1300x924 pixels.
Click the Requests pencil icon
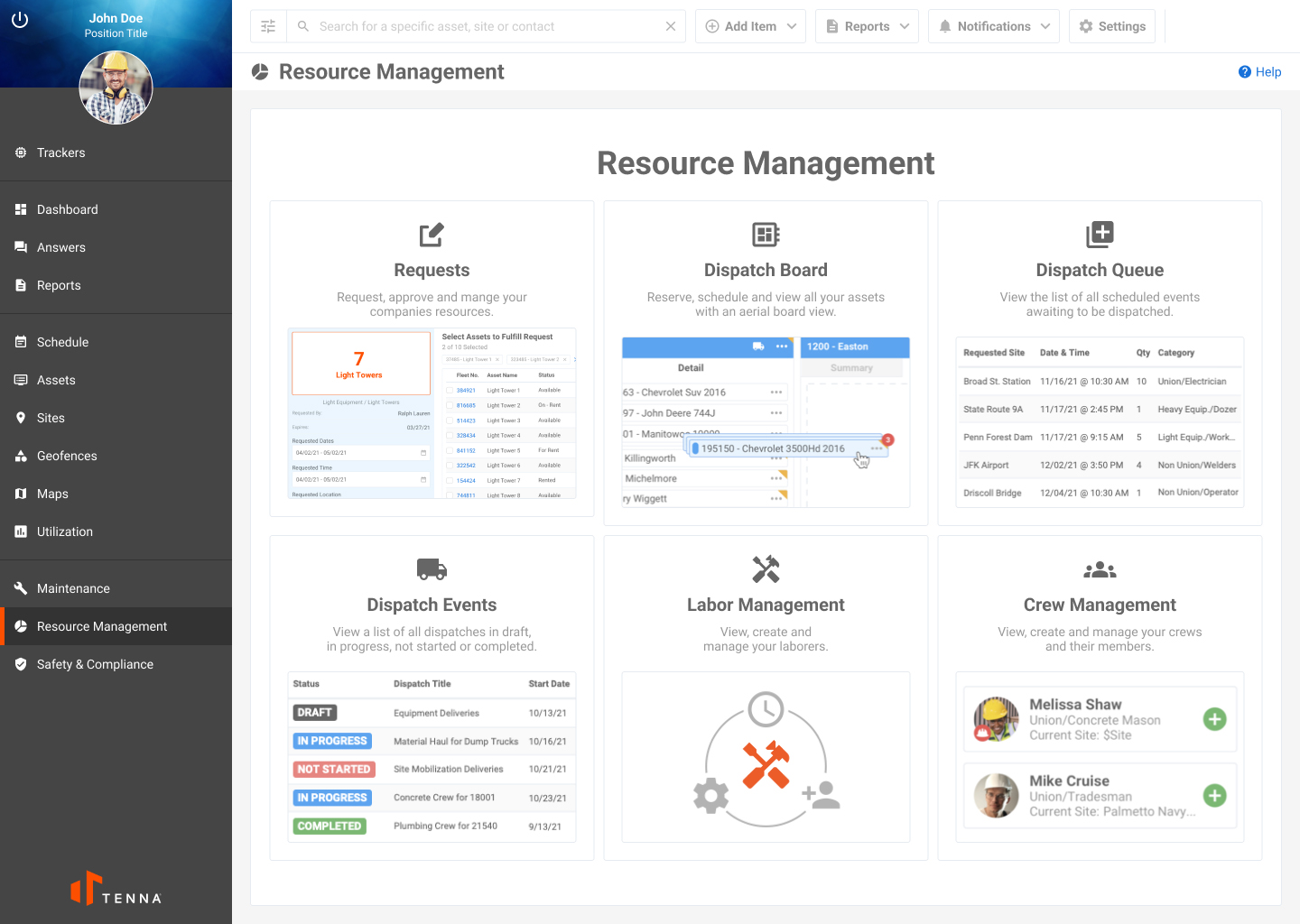click(432, 234)
